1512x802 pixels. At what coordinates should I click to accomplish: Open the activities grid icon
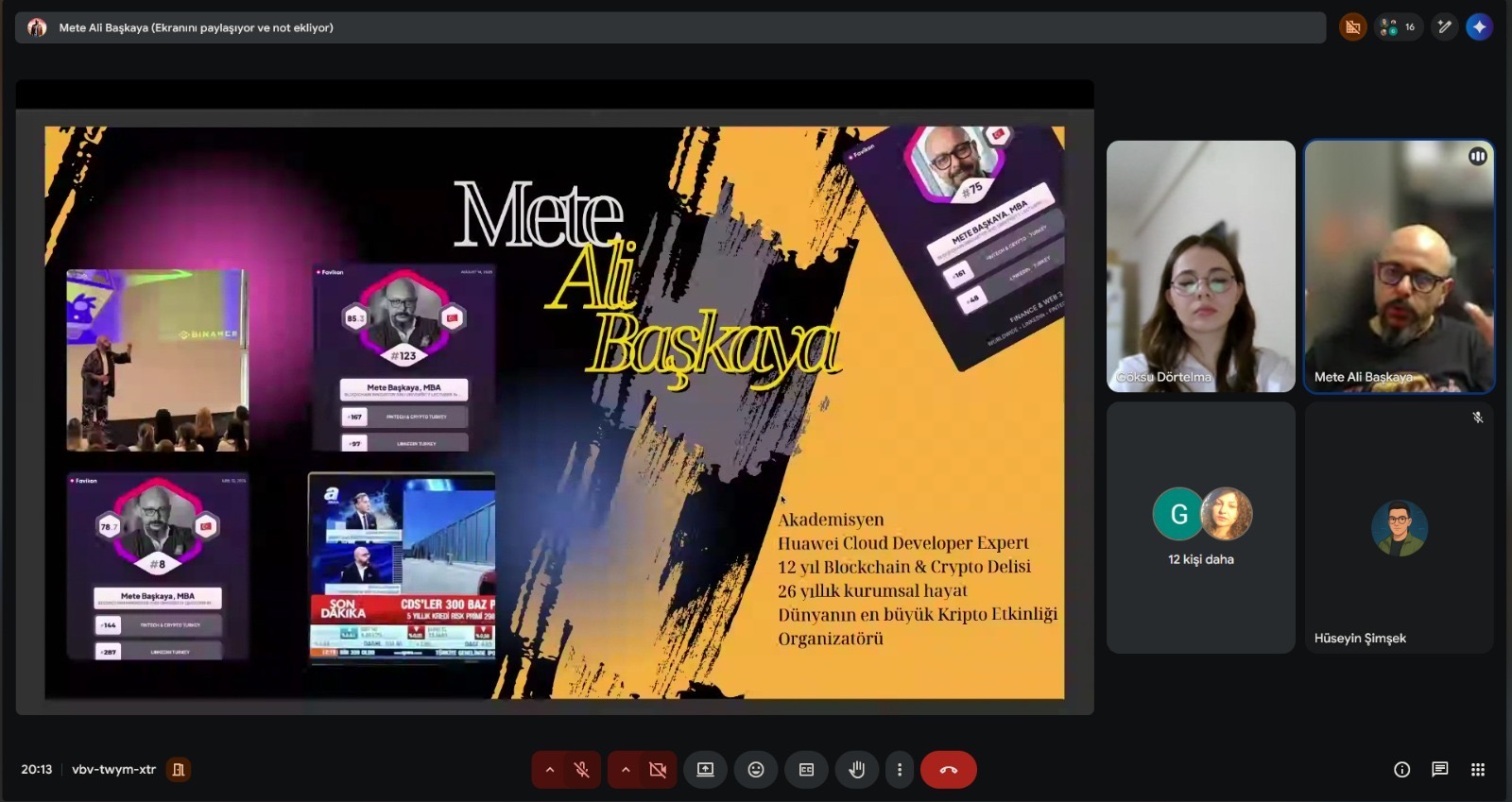[1478, 770]
